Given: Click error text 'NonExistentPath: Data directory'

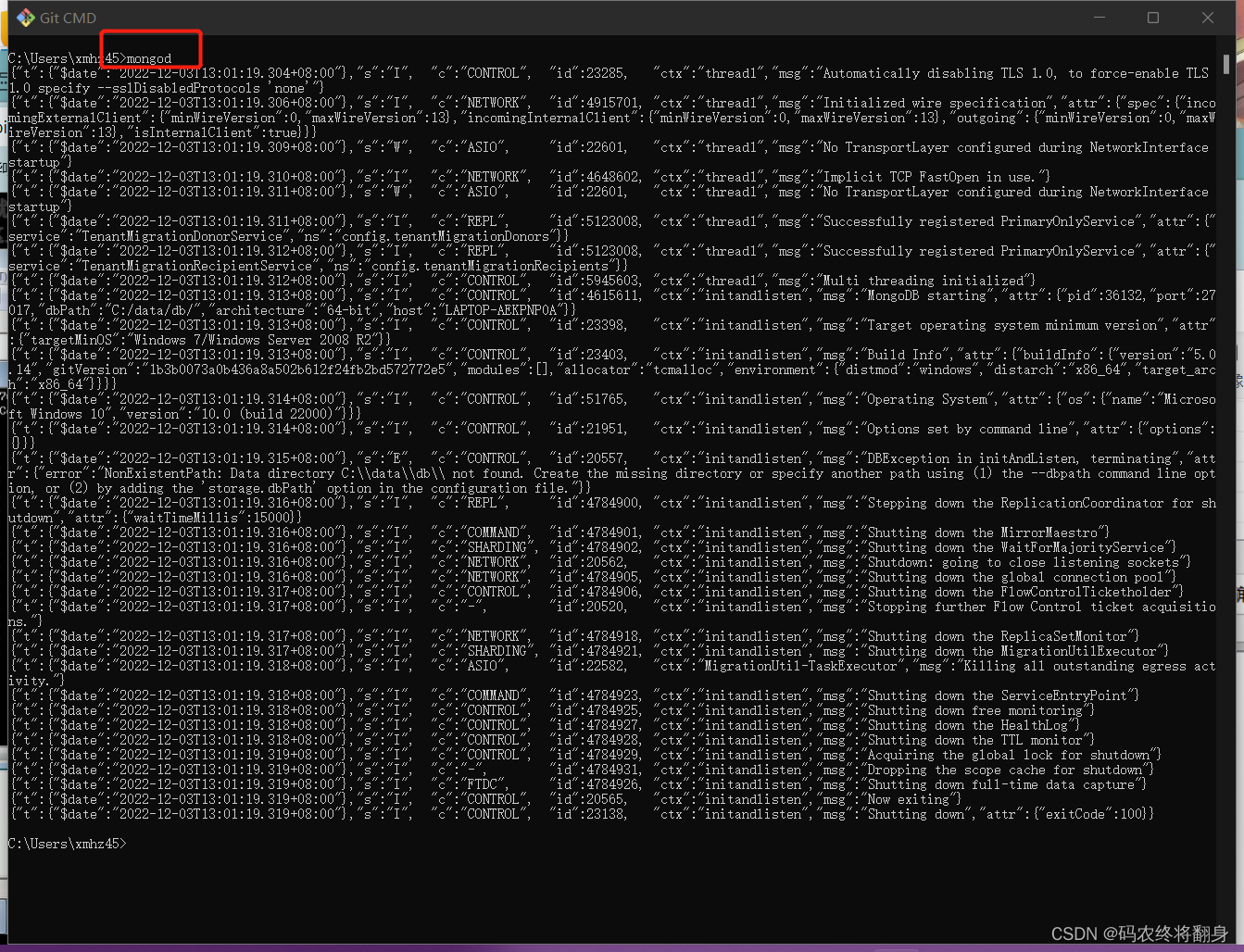Looking at the screenshot, I should (x=220, y=473).
